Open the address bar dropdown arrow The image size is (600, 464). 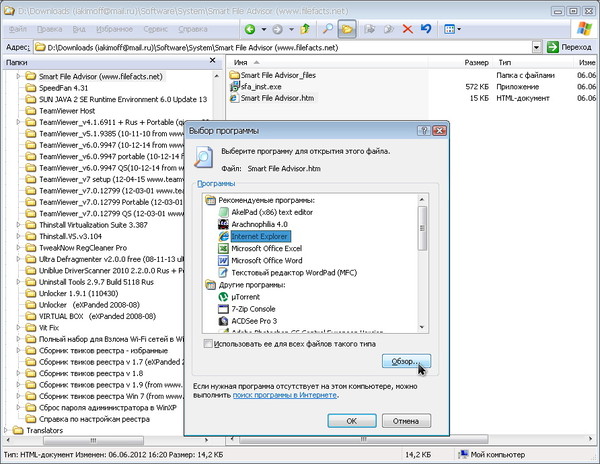click(537, 47)
